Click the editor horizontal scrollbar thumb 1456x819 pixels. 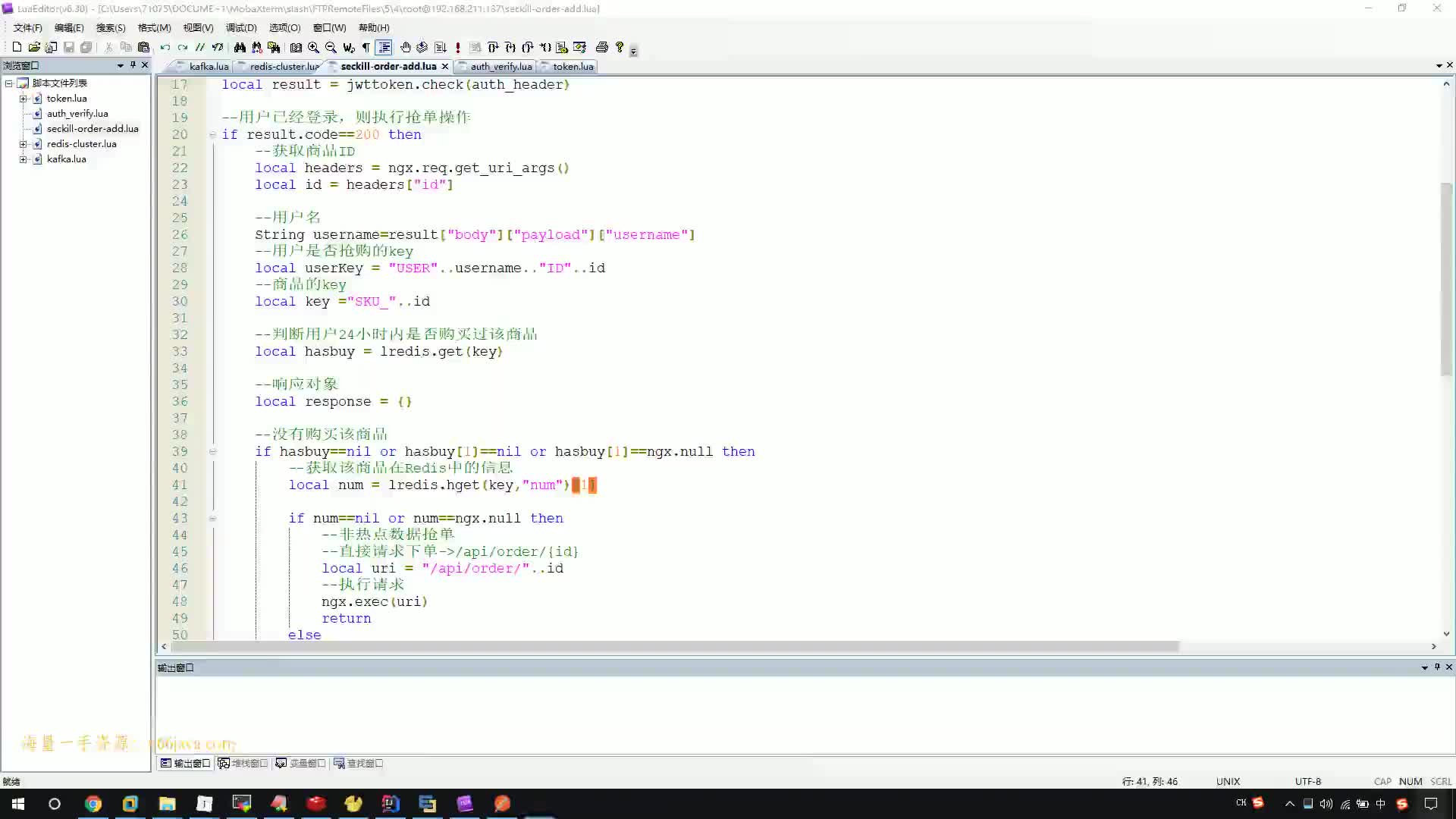[x=675, y=646]
